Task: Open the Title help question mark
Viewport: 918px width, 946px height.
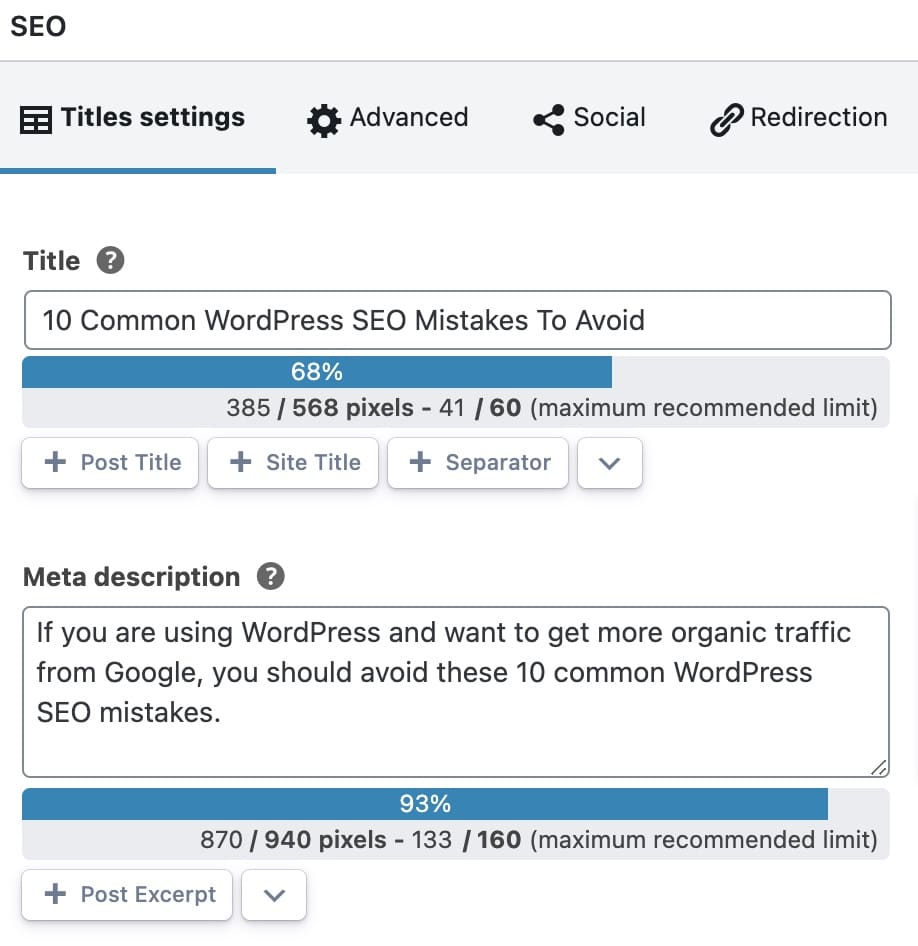Action: coord(110,261)
